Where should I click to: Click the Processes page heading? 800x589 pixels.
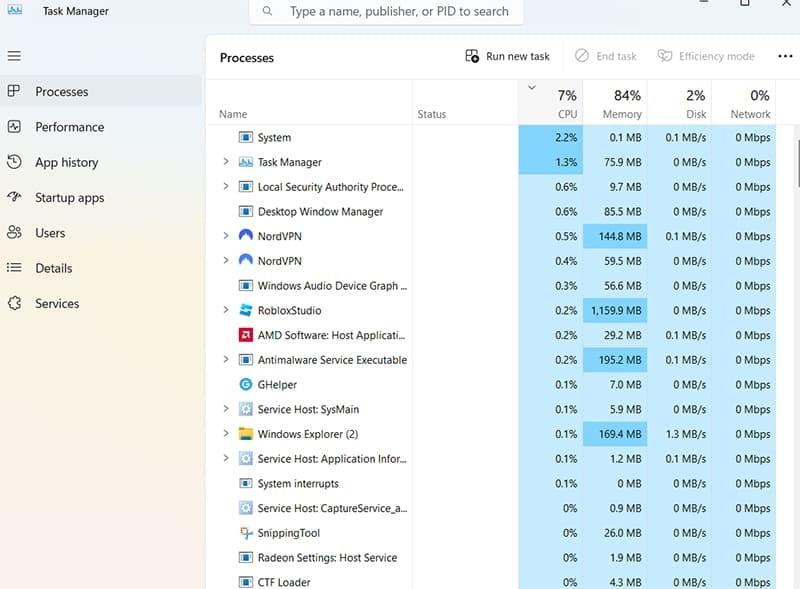pos(247,58)
